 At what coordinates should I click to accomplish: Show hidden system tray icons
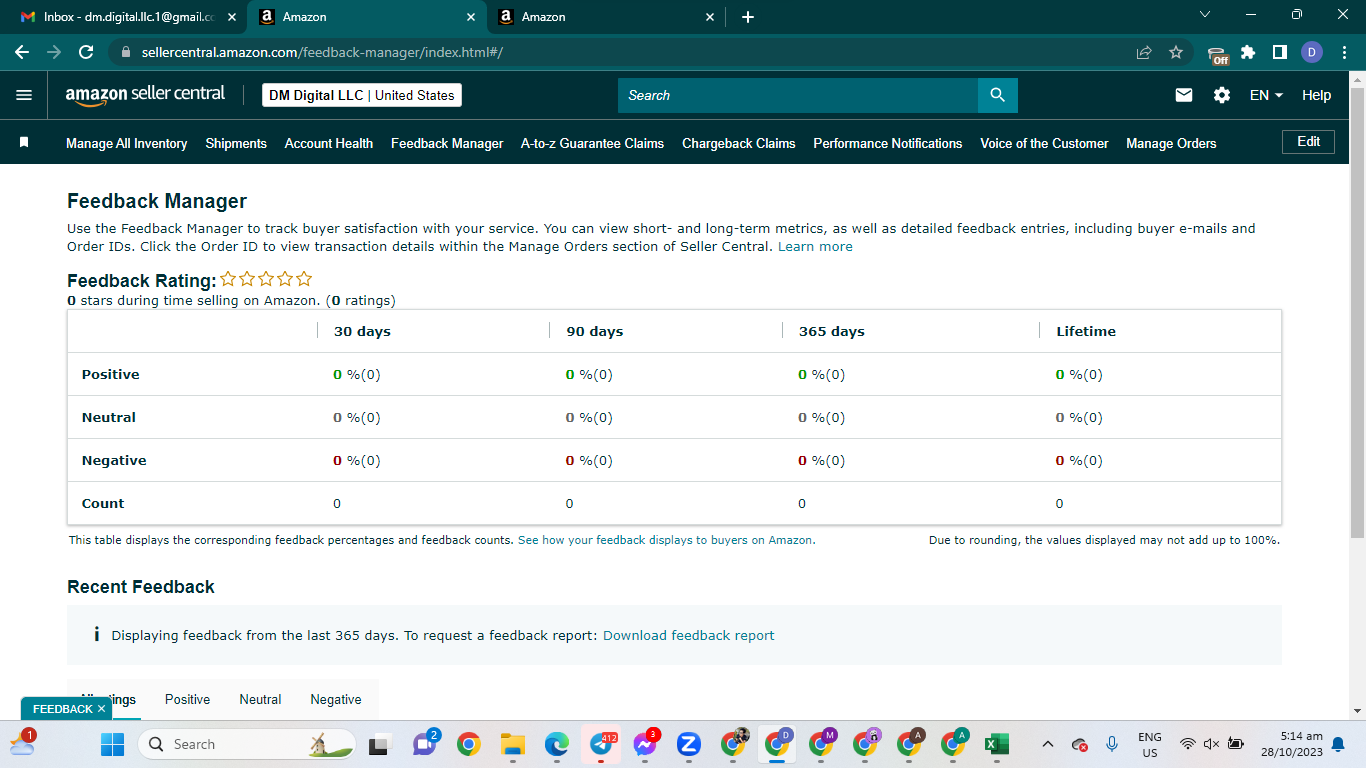(1047, 744)
